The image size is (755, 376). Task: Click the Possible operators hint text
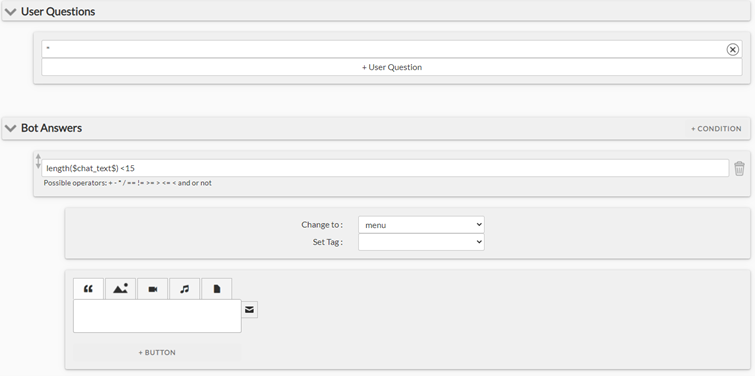[x=128, y=183]
